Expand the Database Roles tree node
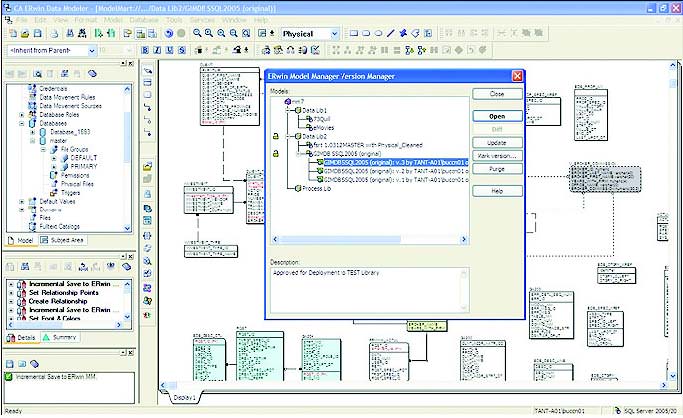 click(x=22, y=115)
